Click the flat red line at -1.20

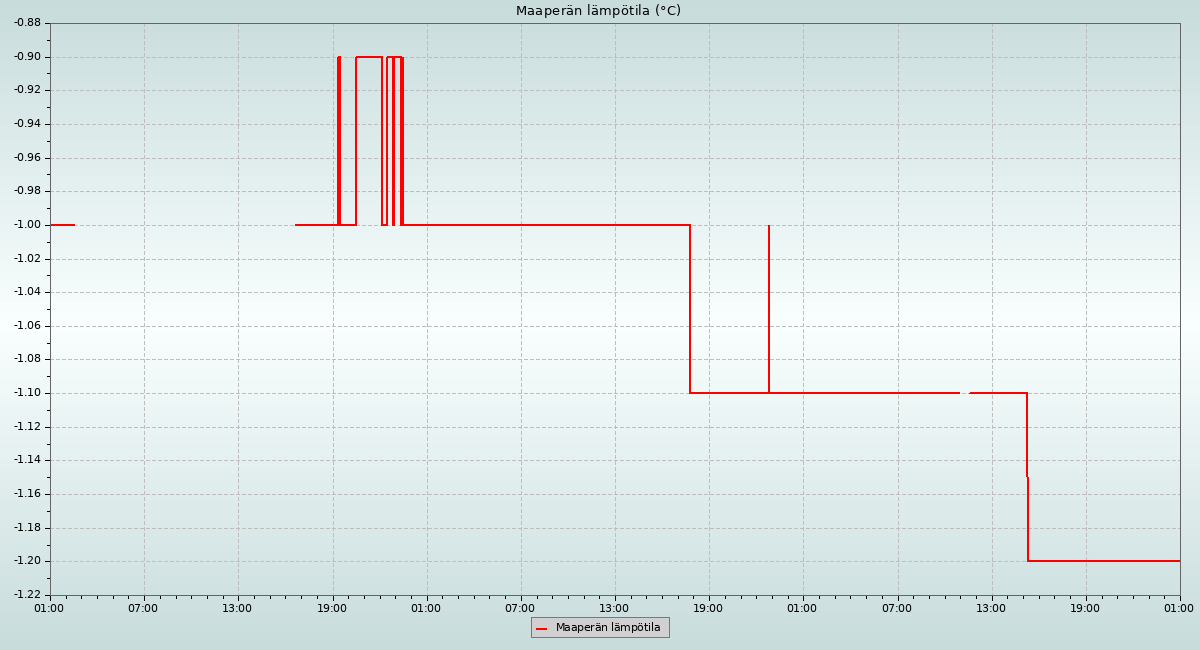[1100, 561]
